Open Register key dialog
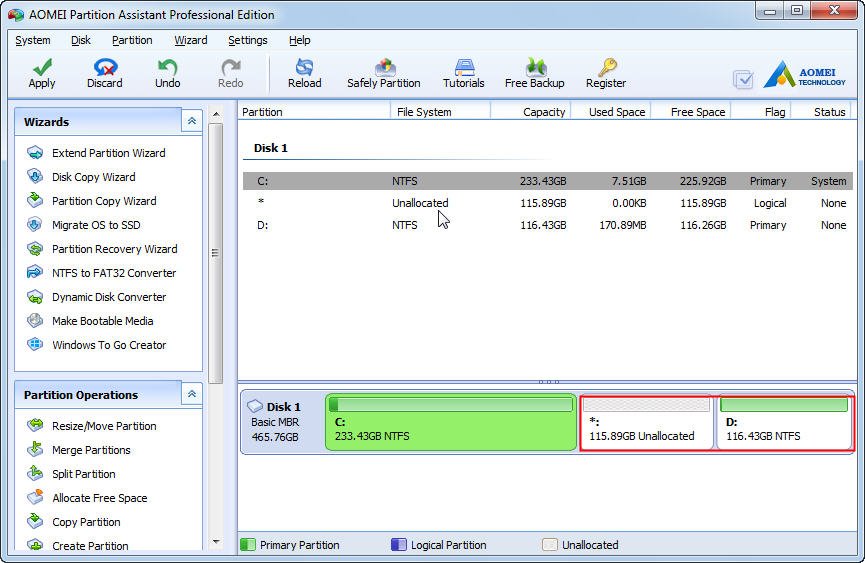865x563 pixels. coord(606,73)
